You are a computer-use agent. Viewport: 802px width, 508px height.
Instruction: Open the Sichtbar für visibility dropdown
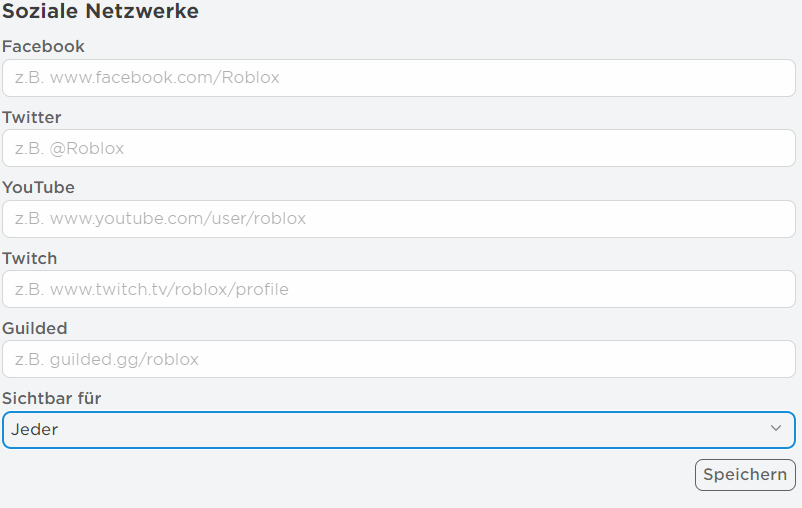point(399,430)
